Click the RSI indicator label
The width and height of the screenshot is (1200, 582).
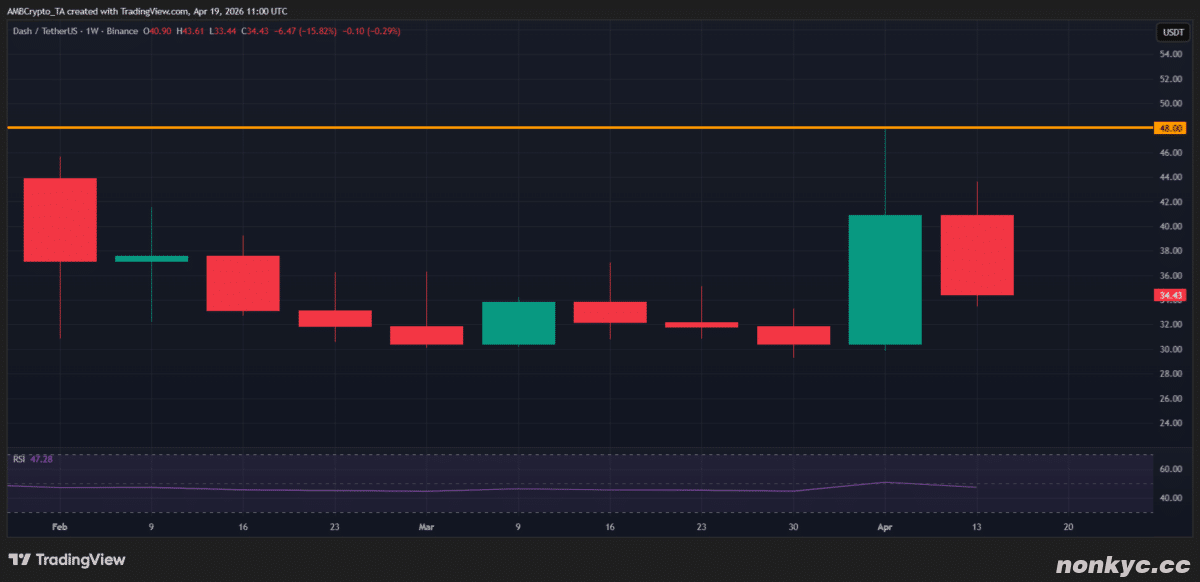pyautogui.click(x=18, y=459)
